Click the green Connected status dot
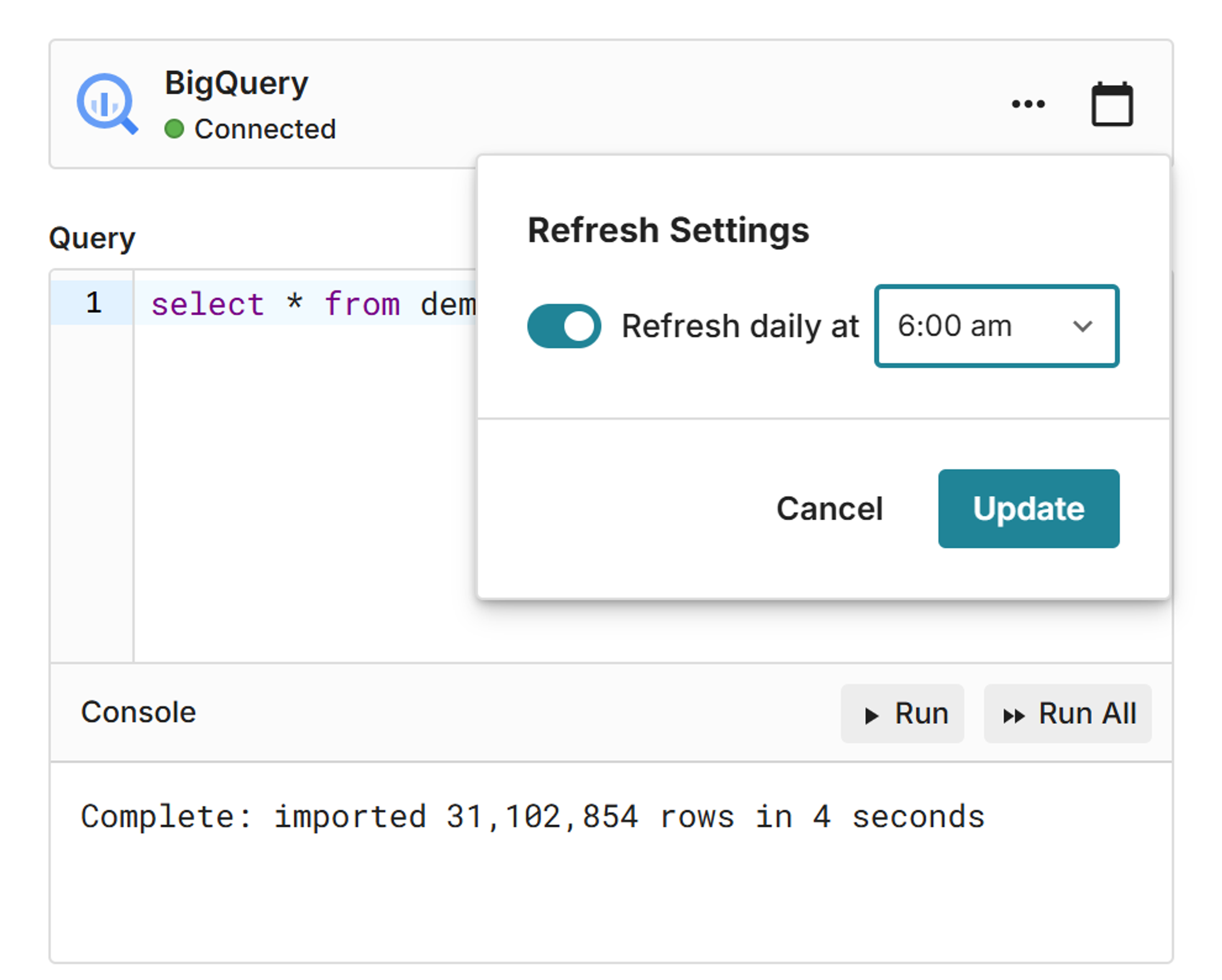 pos(174,129)
